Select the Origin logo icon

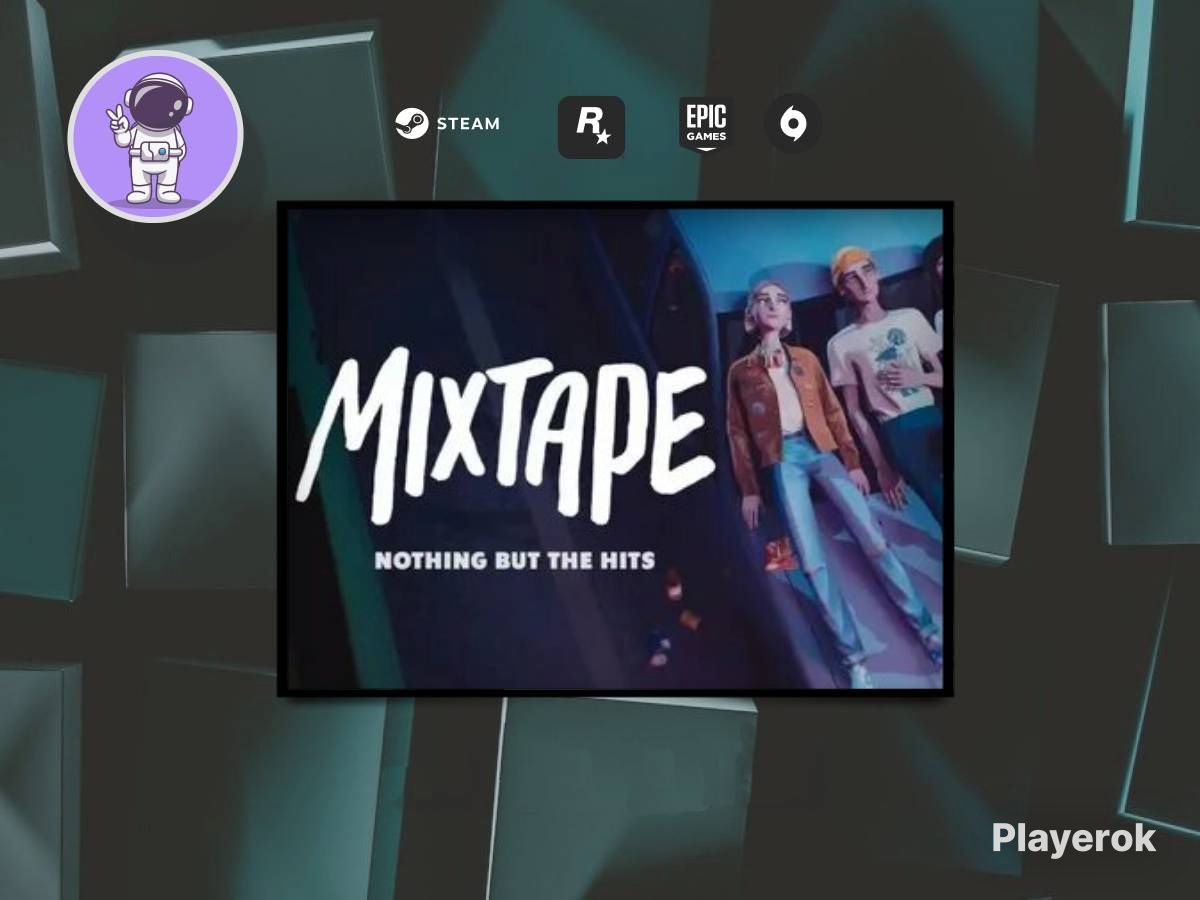pyautogui.click(x=793, y=124)
